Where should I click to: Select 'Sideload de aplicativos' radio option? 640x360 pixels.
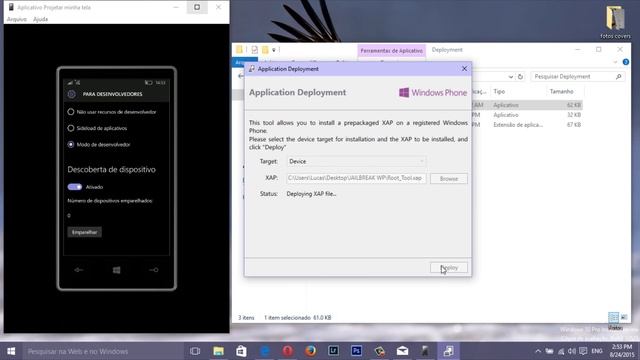tap(97, 128)
